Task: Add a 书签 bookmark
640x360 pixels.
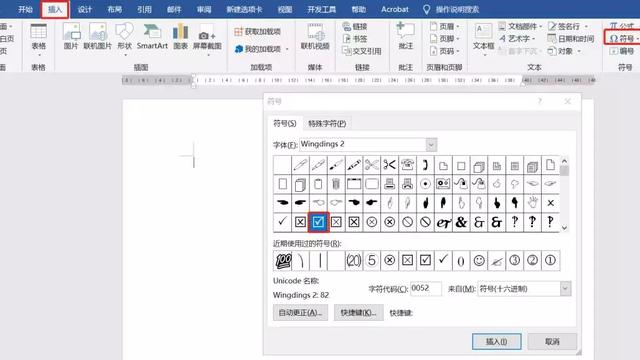Action: pos(355,39)
